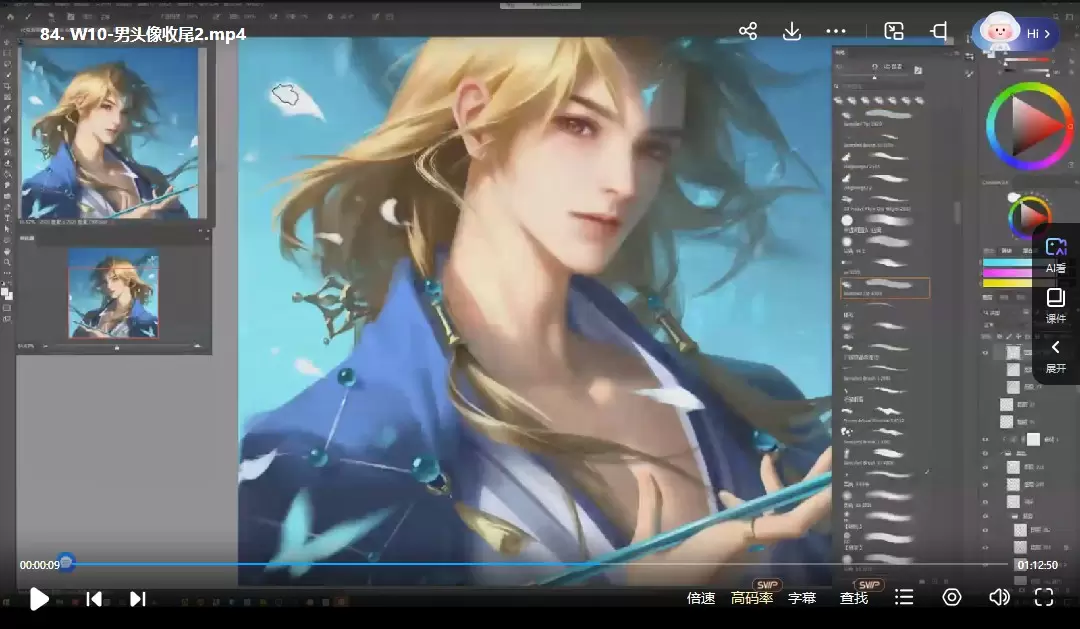
Task: Expand the sidebar with the 展开 chevron
Action: [x=1056, y=357]
